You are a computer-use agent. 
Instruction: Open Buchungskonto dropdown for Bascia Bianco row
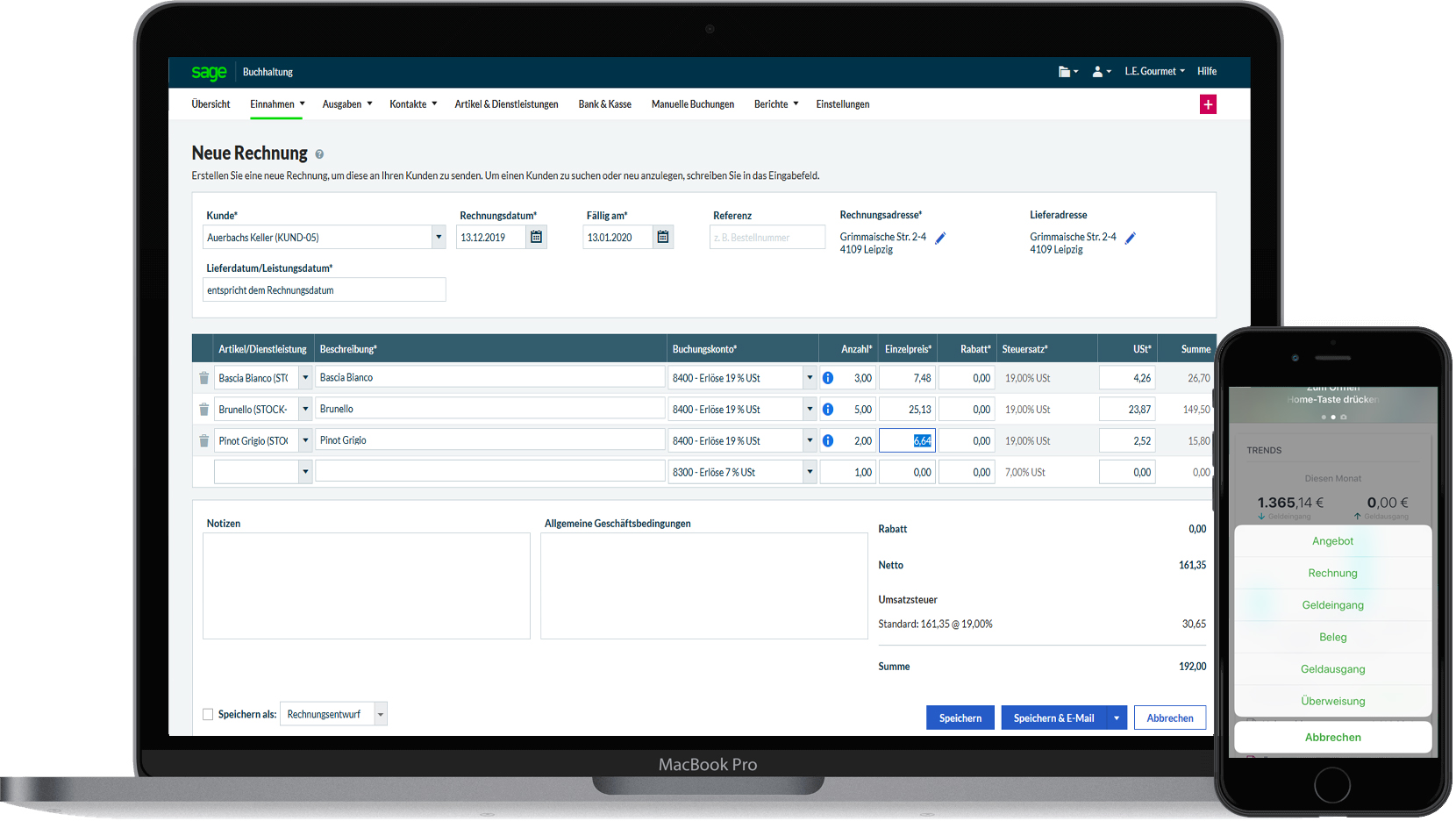(x=810, y=378)
